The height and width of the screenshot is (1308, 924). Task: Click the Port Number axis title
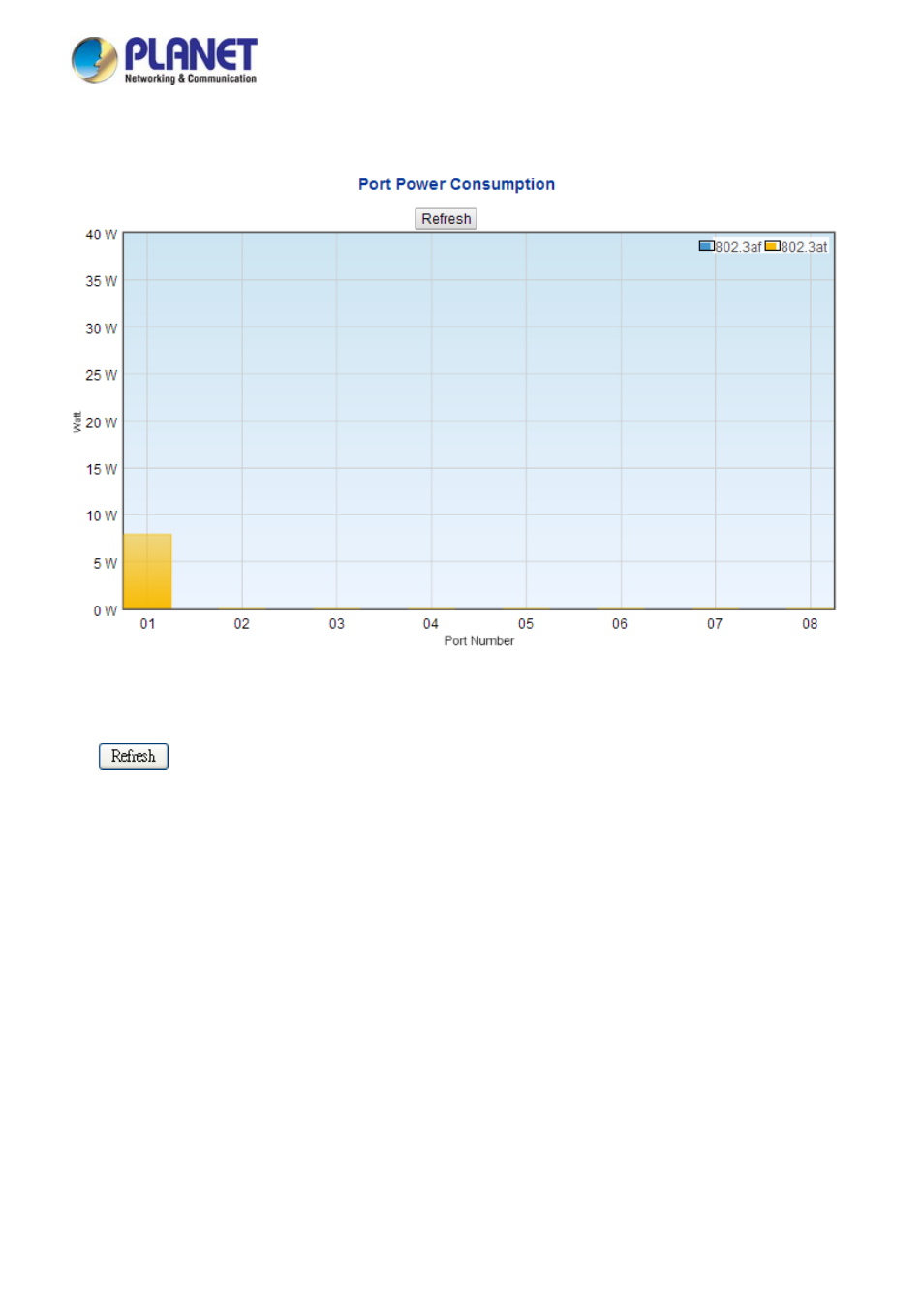(478, 641)
